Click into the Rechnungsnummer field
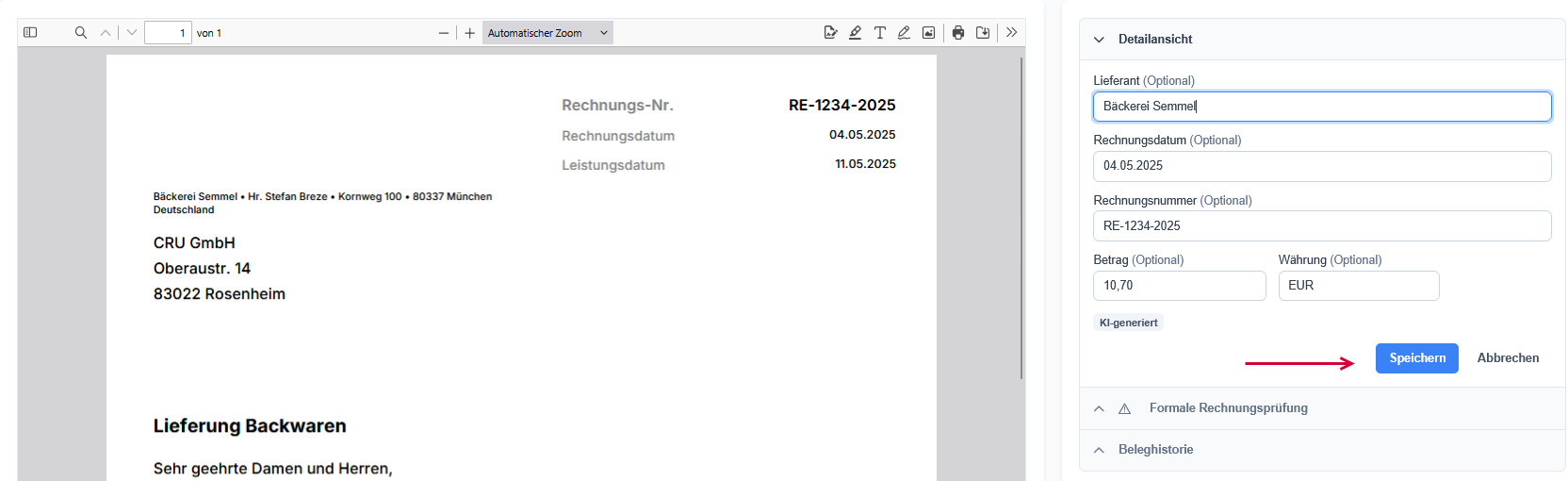1568x481 pixels. [x=1321, y=226]
